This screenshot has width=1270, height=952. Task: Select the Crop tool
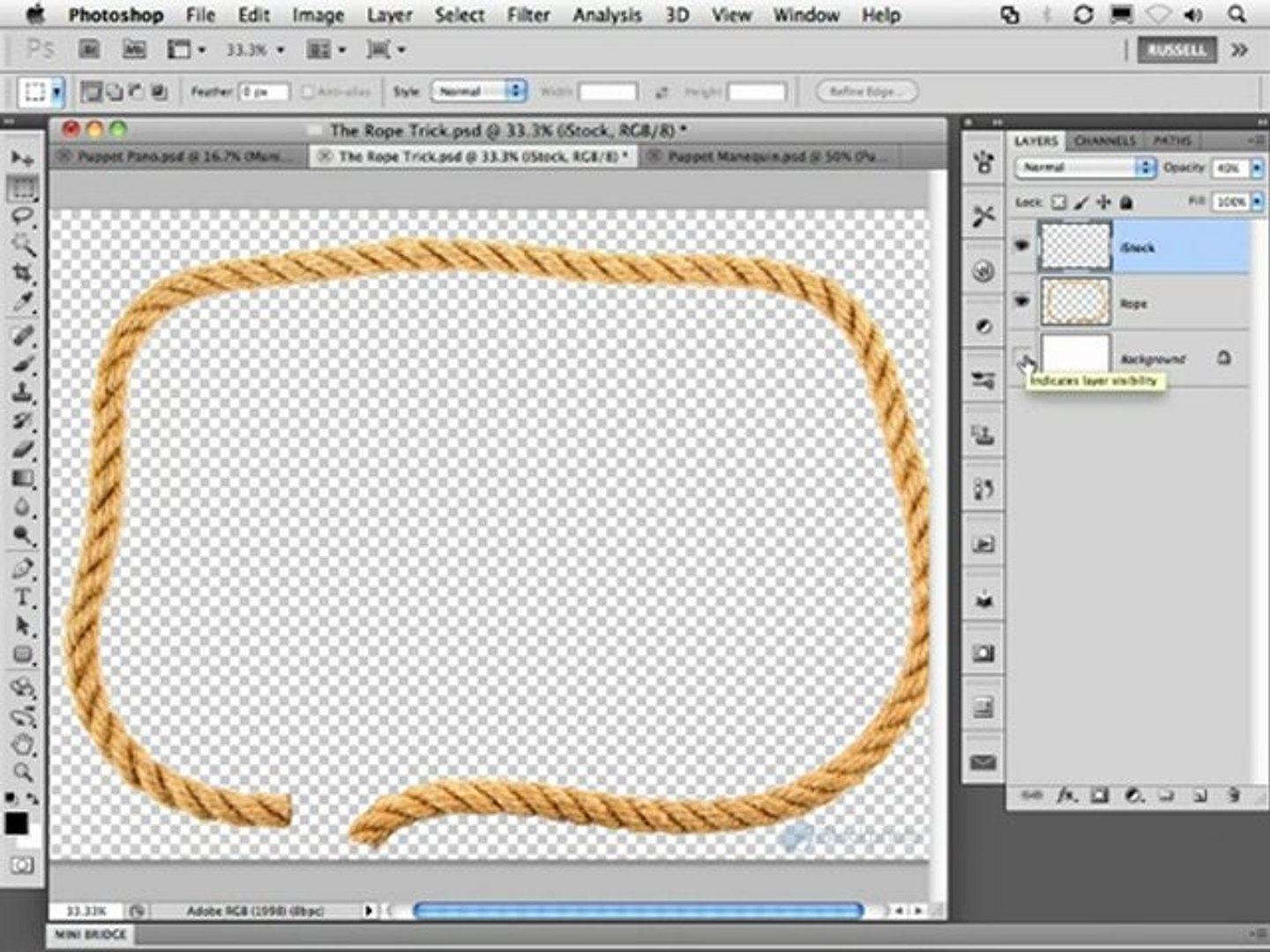pos(23,274)
